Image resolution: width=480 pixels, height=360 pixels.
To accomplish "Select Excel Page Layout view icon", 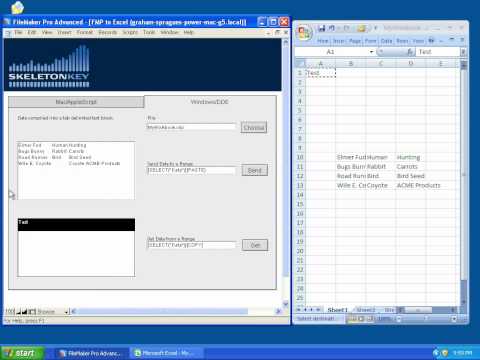I will click(361, 319).
